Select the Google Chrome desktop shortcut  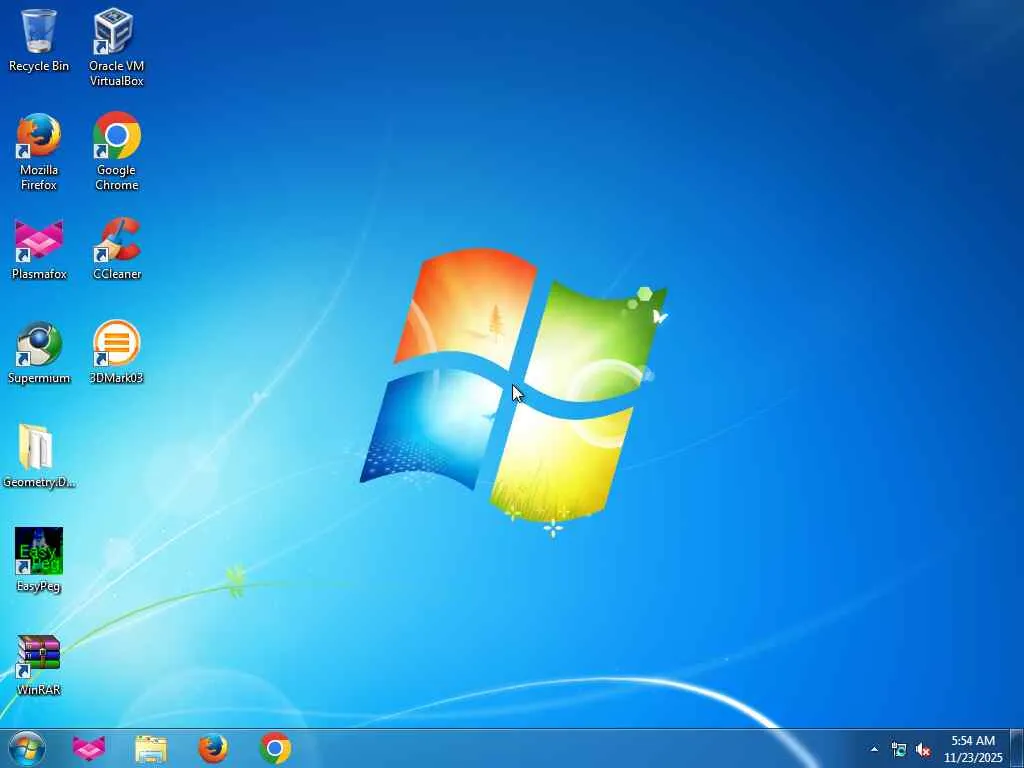point(116,152)
